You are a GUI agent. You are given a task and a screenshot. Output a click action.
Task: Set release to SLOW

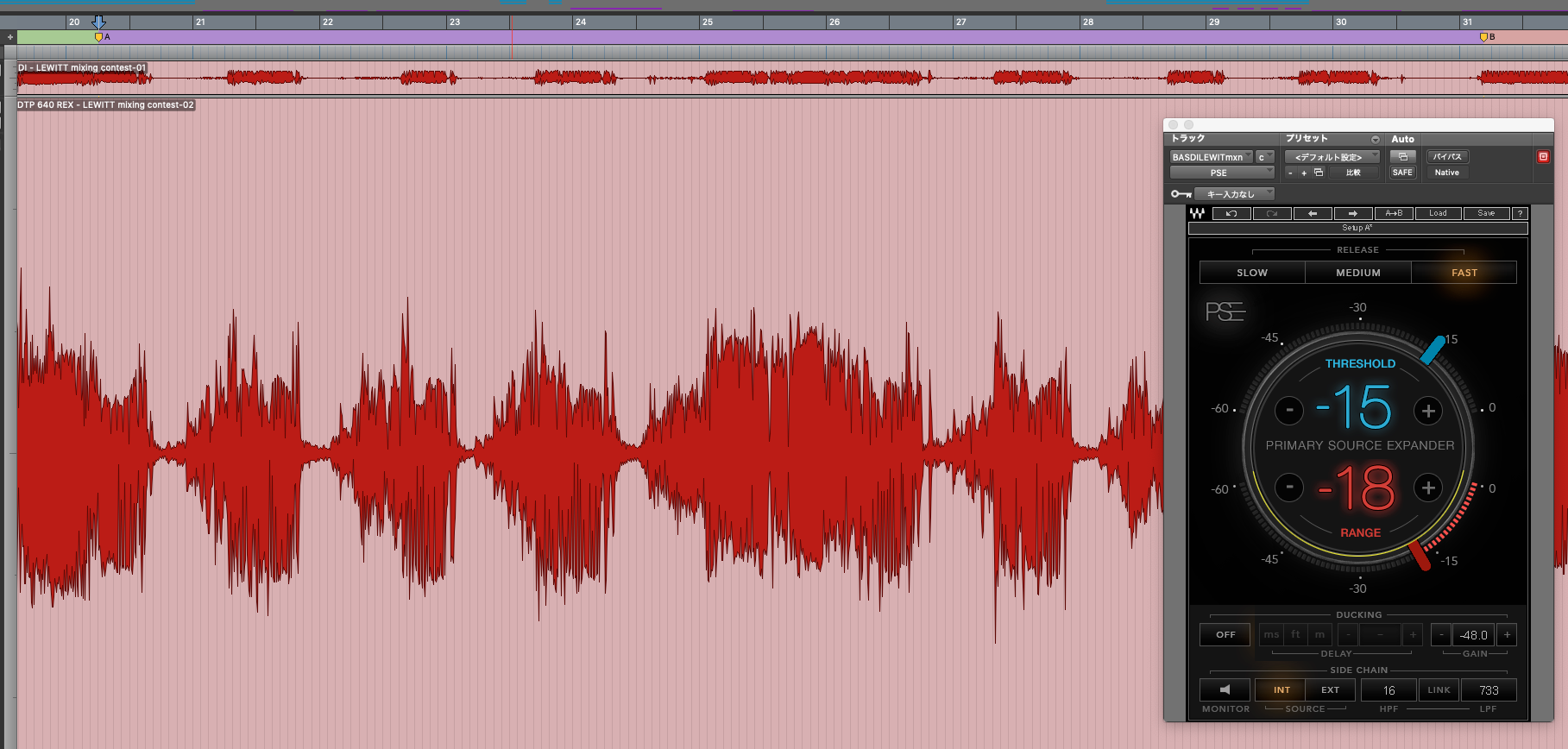coord(1252,273)
